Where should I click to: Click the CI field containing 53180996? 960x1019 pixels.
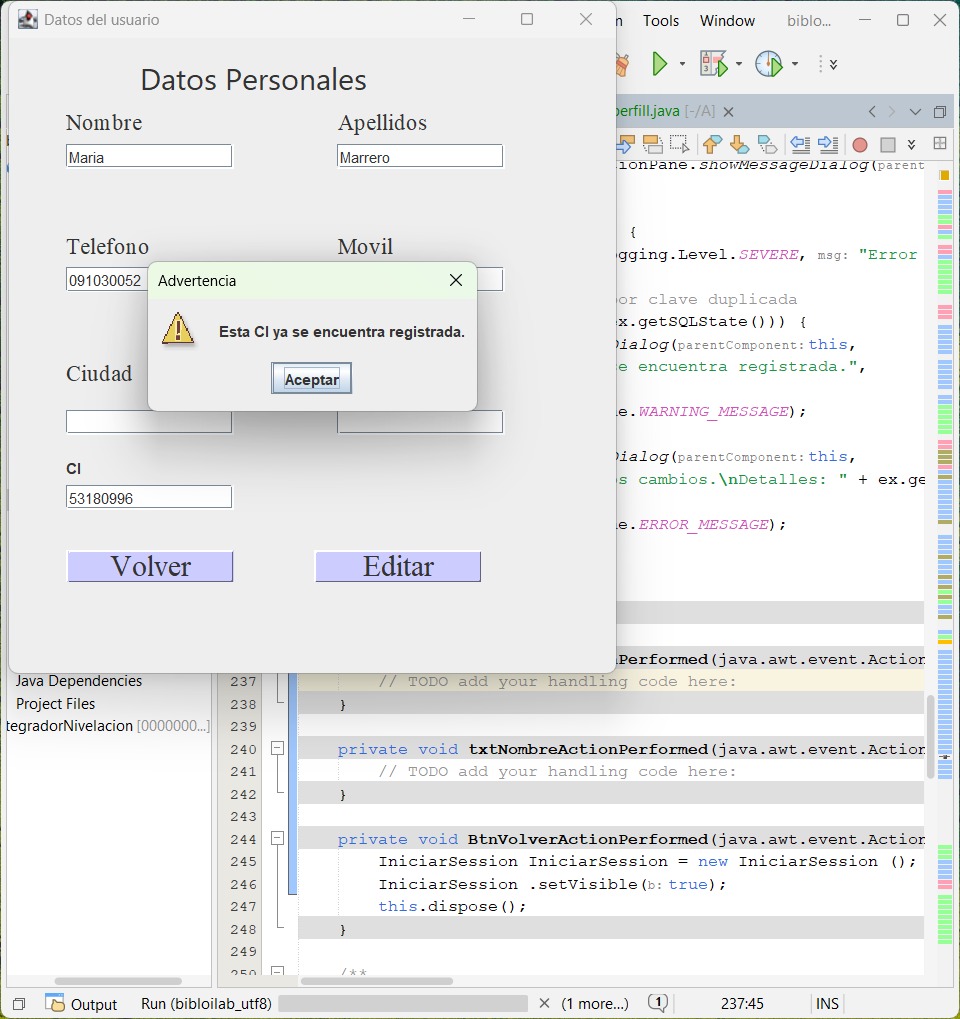click(x=149, y=497)
